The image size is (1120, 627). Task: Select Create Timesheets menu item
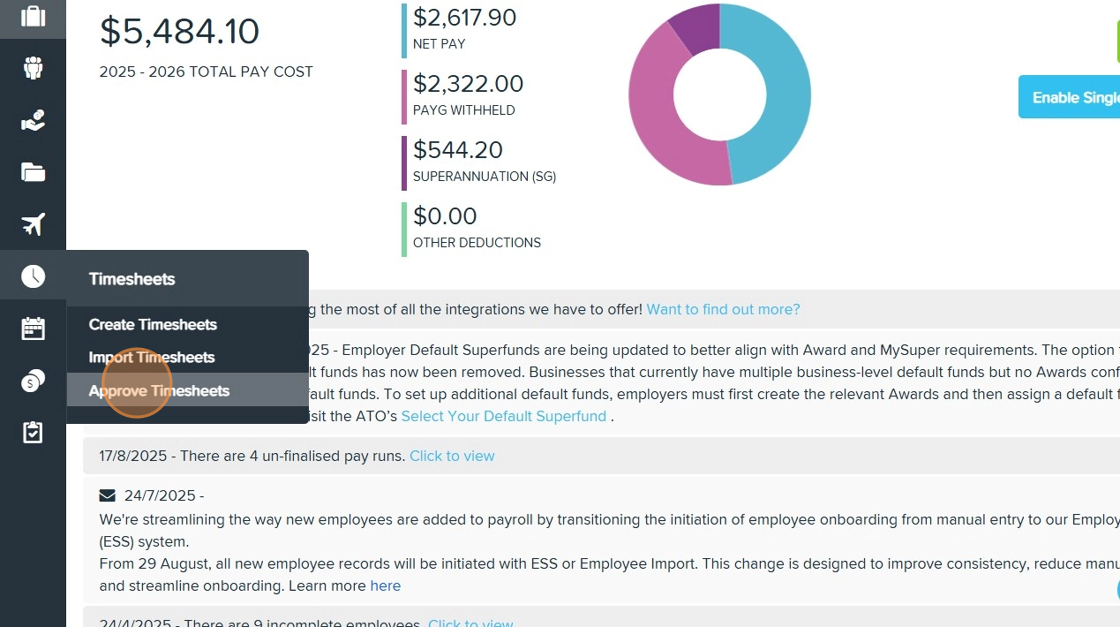coord(153,324)
